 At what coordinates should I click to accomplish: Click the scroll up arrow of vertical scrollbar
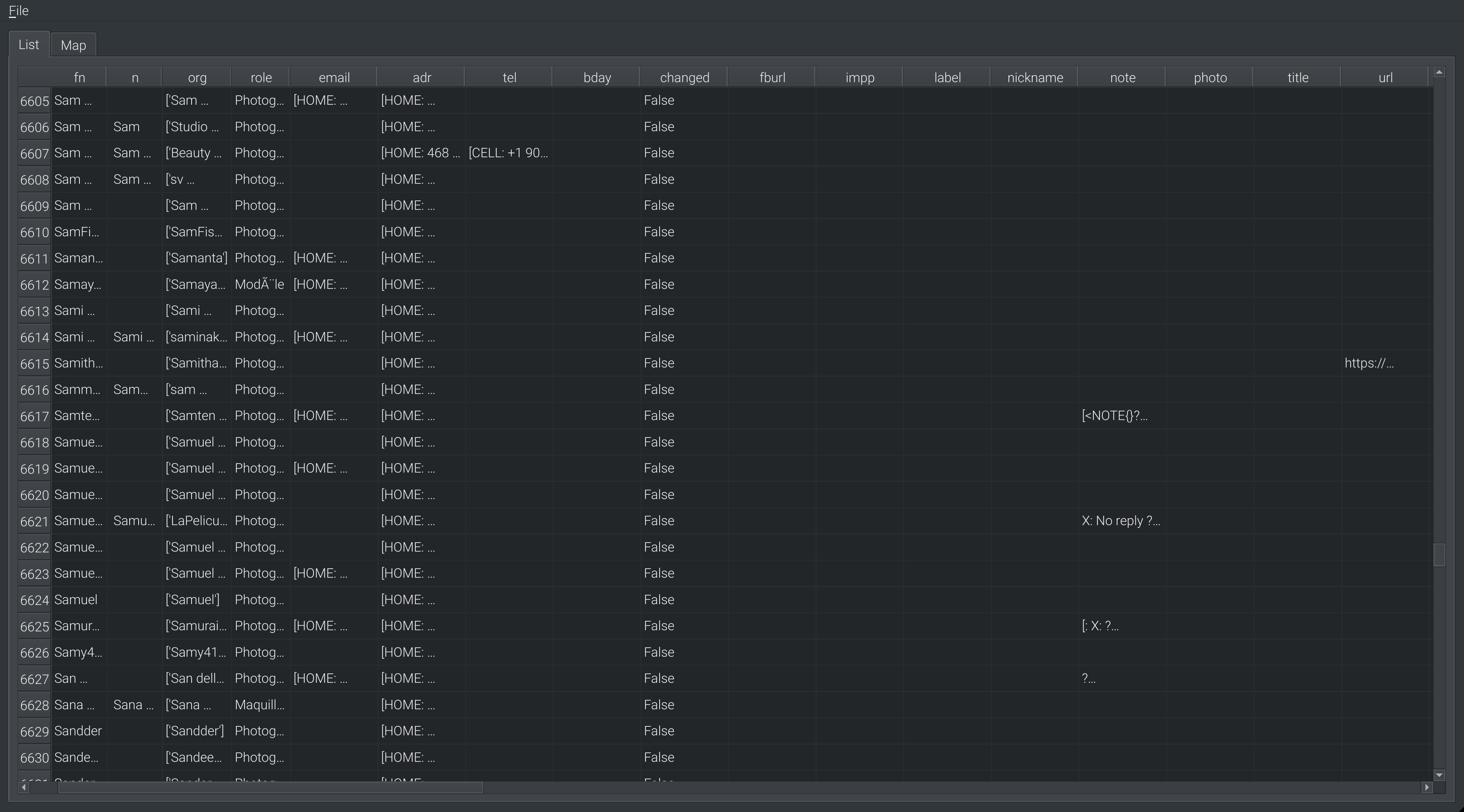point(1439,72)
